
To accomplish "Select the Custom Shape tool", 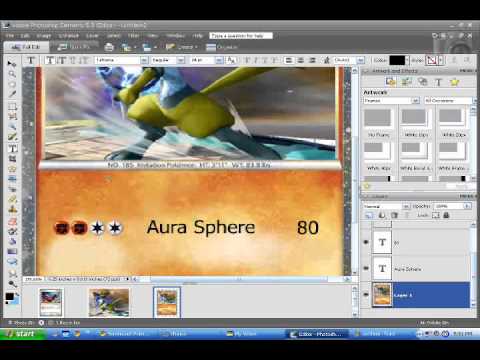I will (x=12, y=262).
